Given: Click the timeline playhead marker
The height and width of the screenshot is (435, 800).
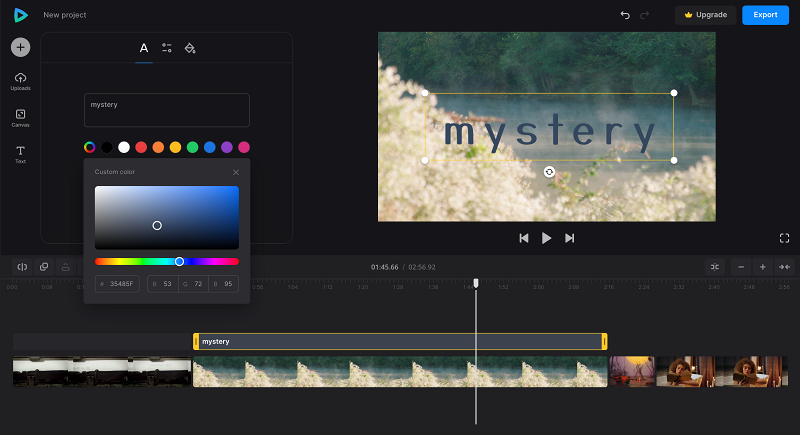Looking at the screenshot, I should [476, 283].
